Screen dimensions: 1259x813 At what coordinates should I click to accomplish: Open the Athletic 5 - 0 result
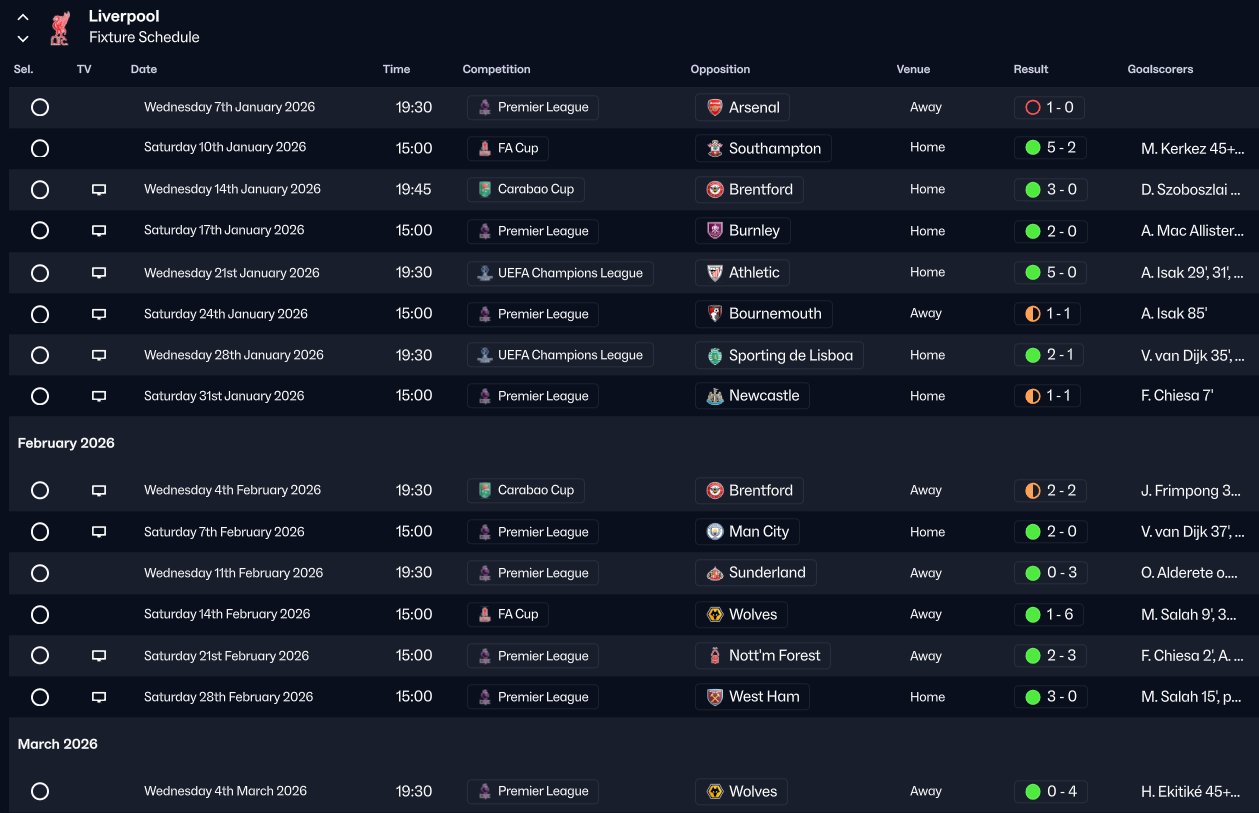click(1049, 272)
